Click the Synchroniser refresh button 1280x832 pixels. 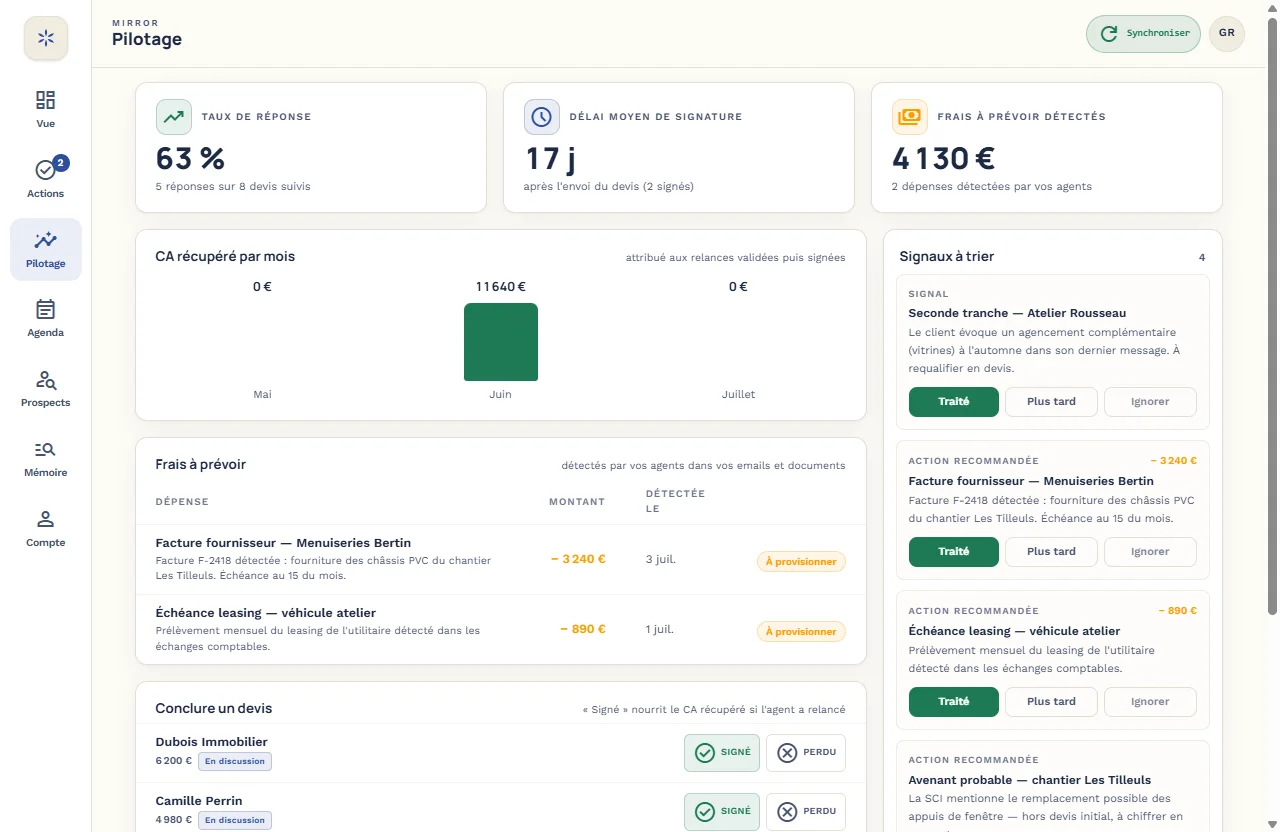tap(1144, 33)
